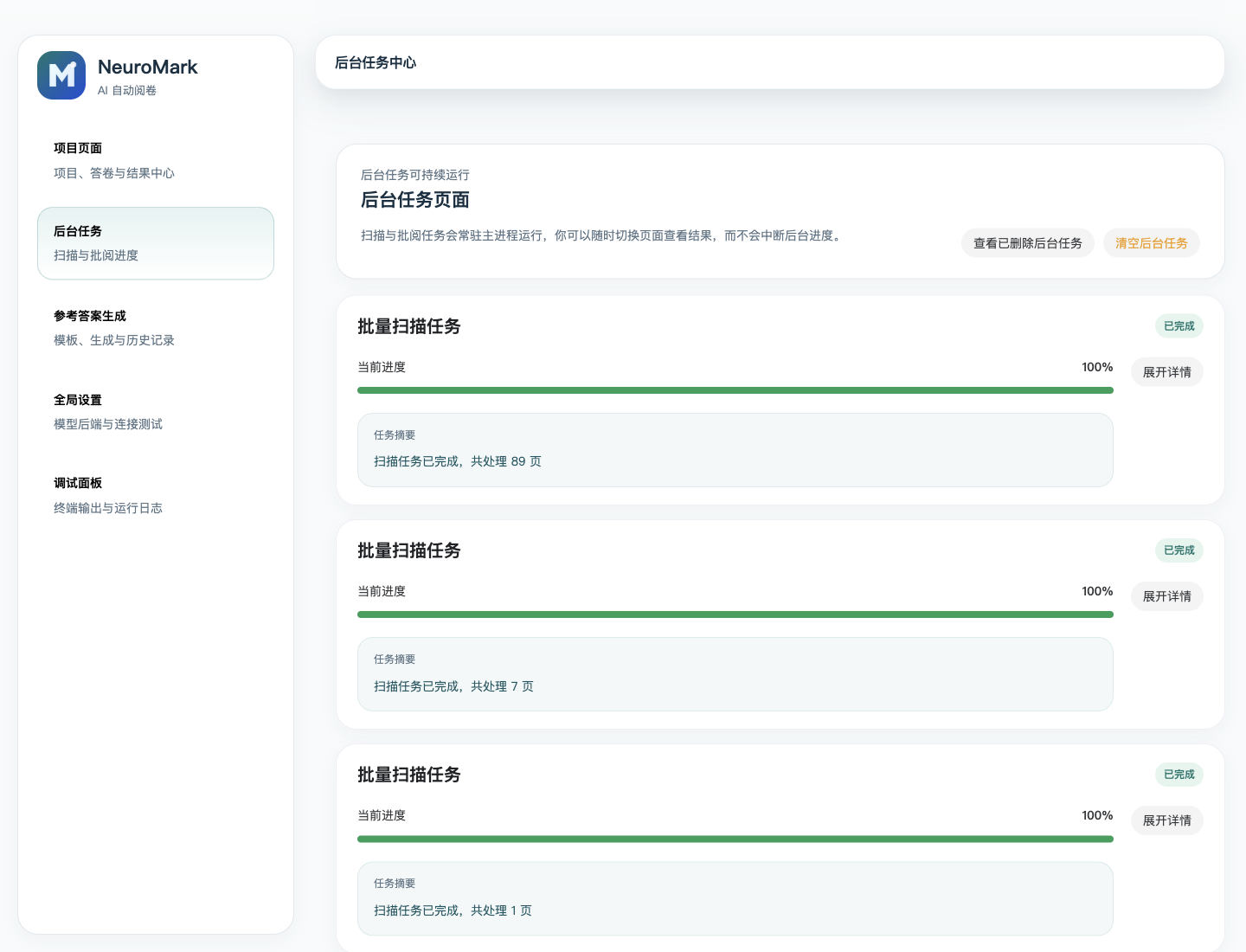Open the 项目页面 sidebar section

(156, 160)
